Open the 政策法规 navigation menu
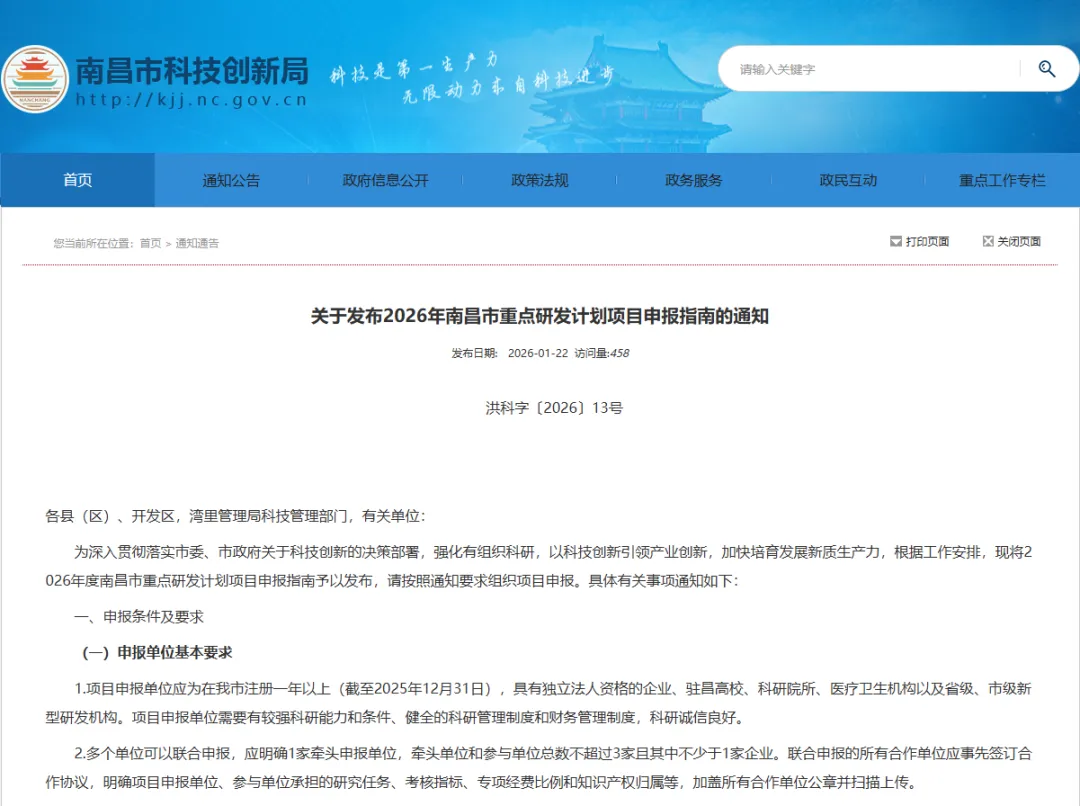 (539, 180)
